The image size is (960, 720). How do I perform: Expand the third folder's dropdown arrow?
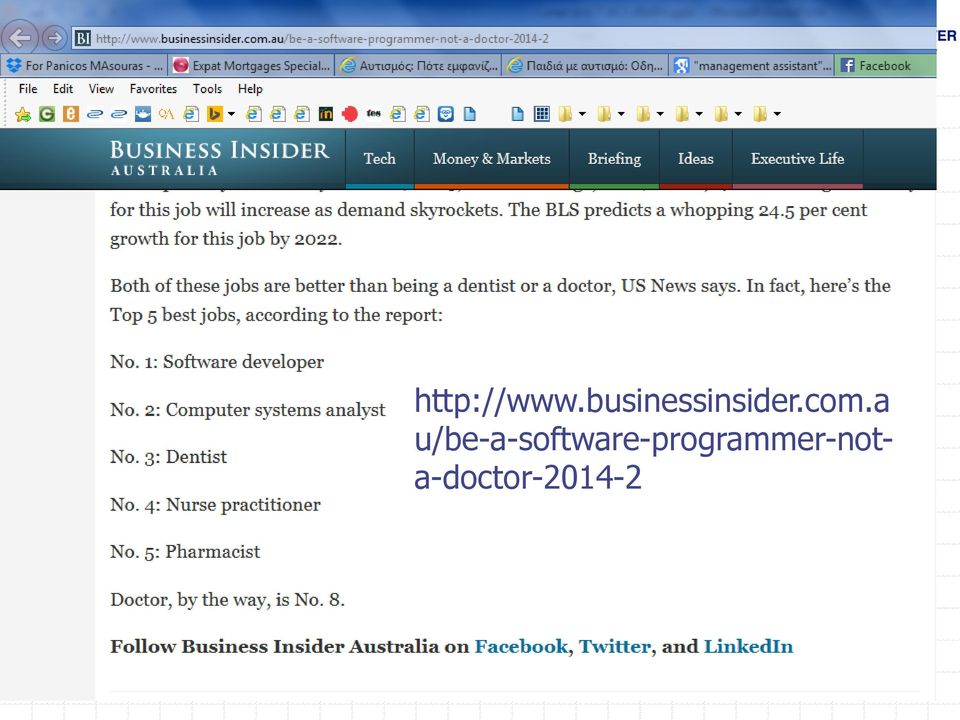click(x=660, y=114)
